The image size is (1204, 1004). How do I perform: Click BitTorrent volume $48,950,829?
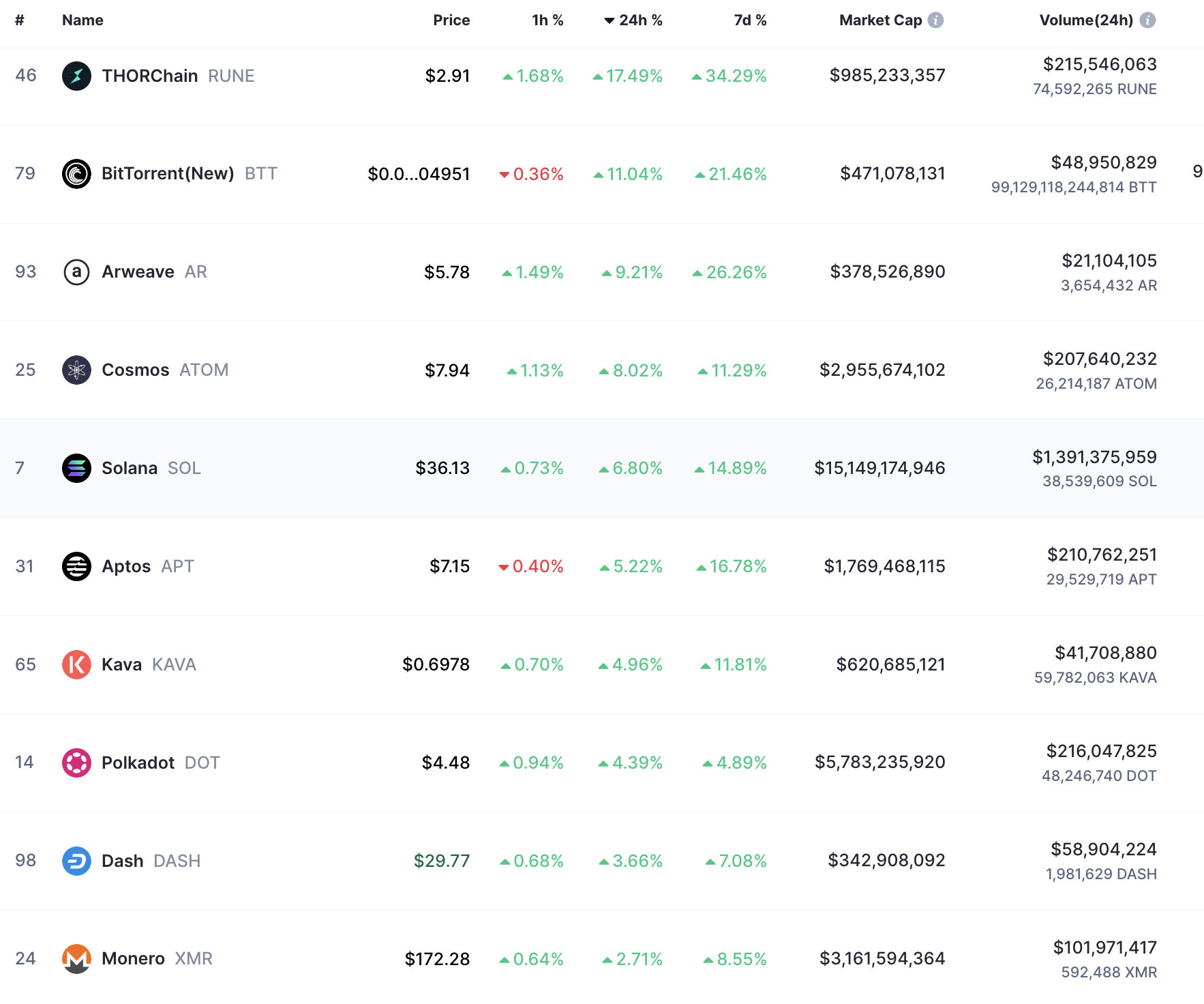tap(1104, 162)
